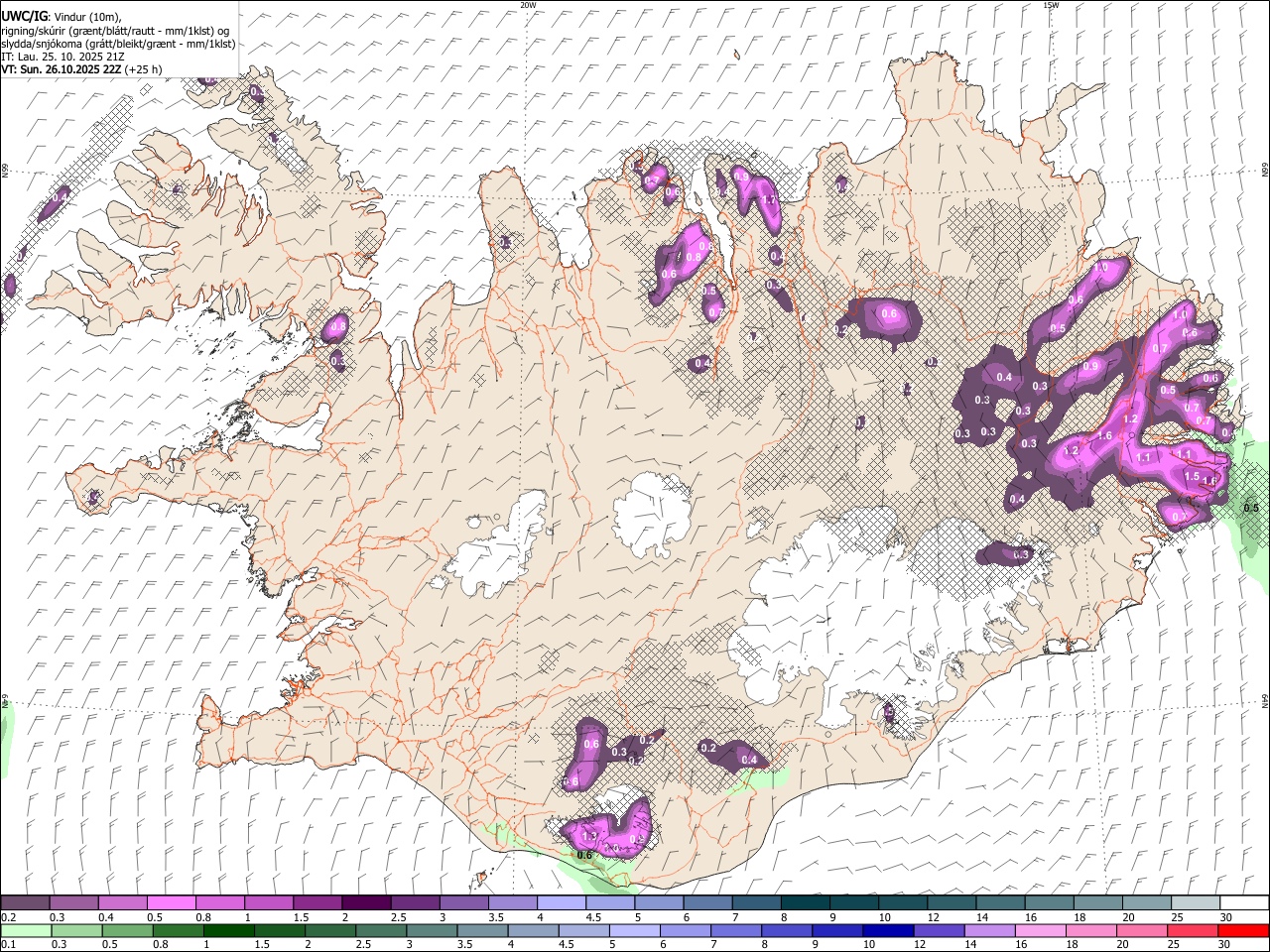Click the bright pink upper swatch between 0.5 and 0.8
This screenshot has height=952, width=1270.
coord(171,902)
